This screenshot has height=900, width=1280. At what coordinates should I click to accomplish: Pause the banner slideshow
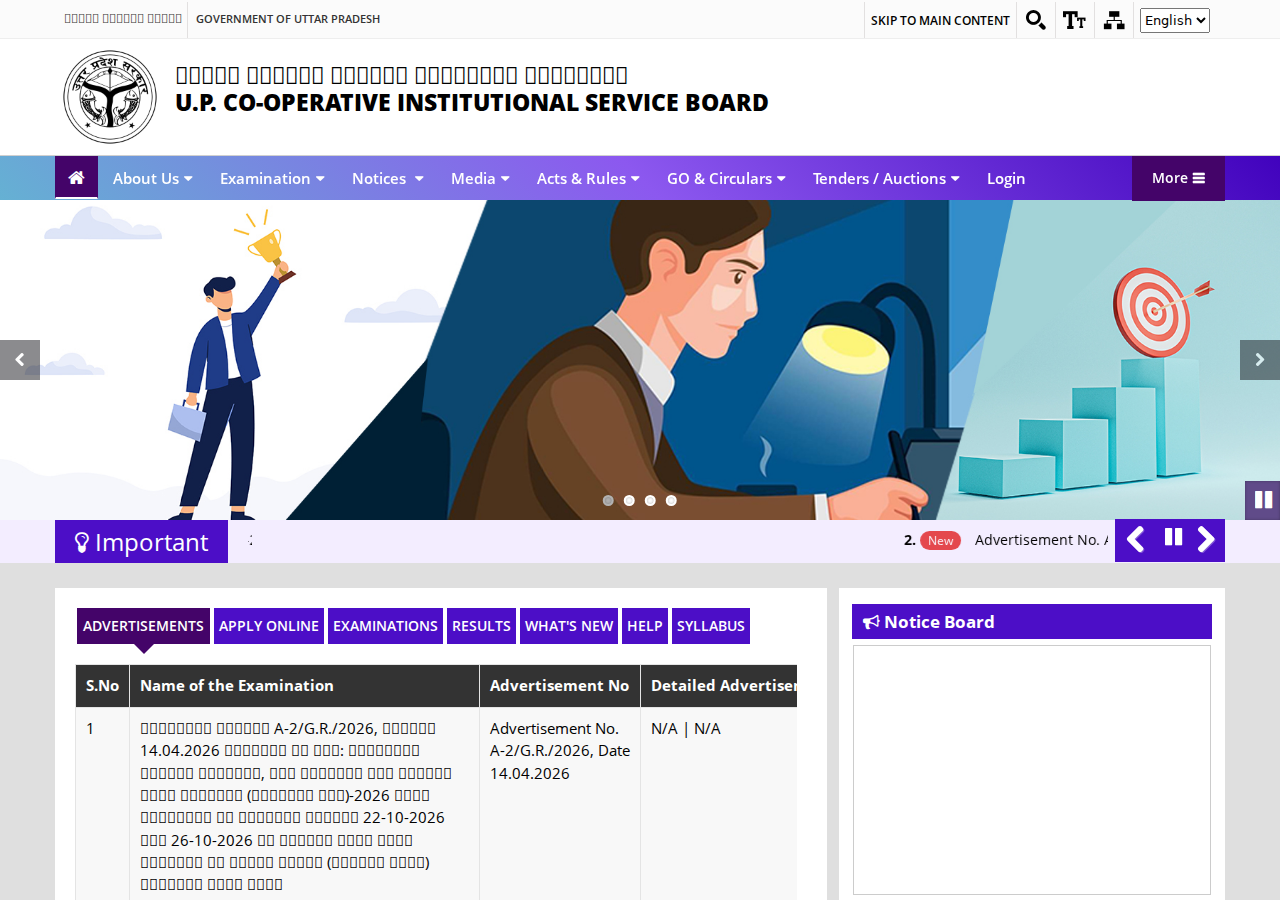point(1263,500)
